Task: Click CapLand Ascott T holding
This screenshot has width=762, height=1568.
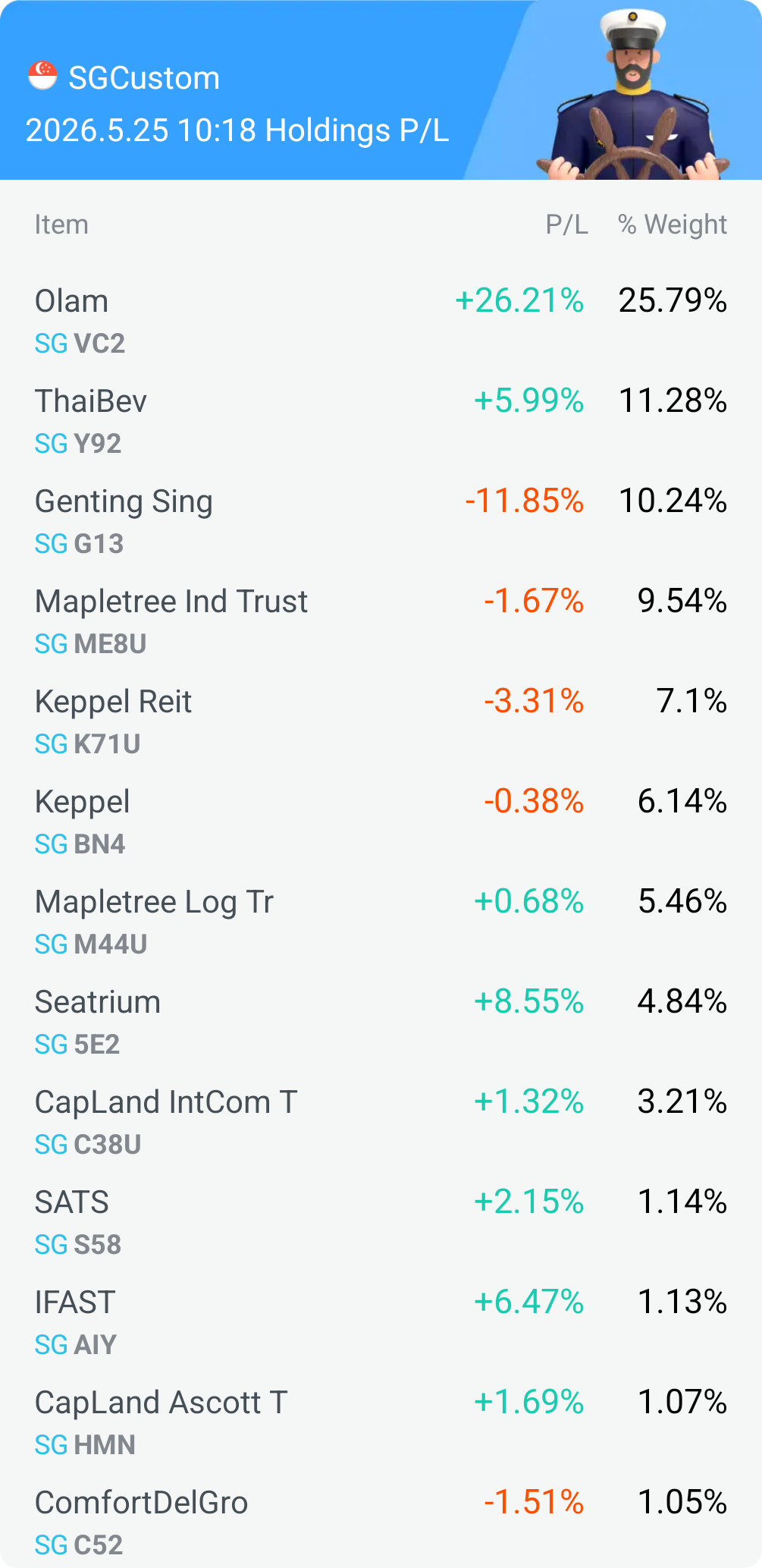Action: pos(381,1422)
